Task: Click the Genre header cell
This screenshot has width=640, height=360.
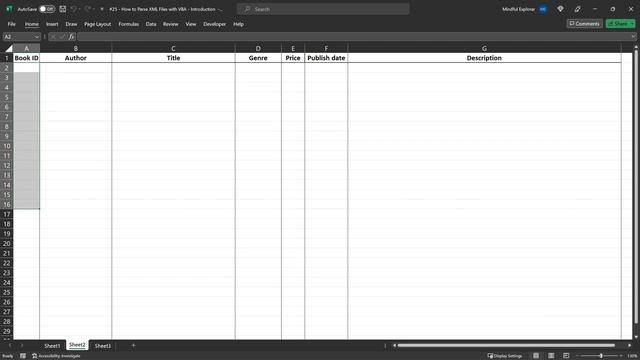Action: [x=258, y=58]
